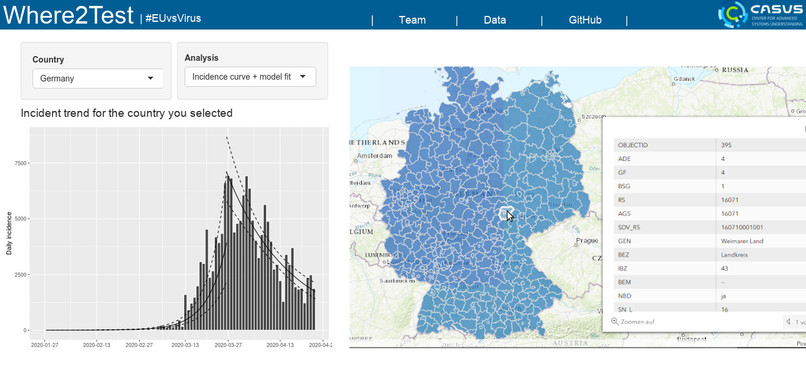This screenshot has height=373, width=806.
Task: Click the 2020-04-13 x-axis date label
Action: [279, 345]
